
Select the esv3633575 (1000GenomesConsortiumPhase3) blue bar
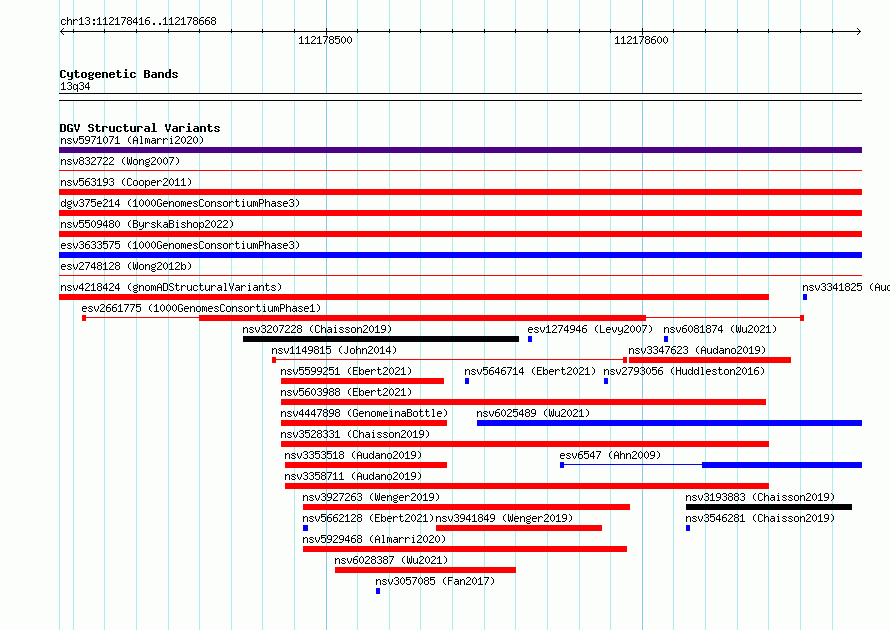pos(460,255)
